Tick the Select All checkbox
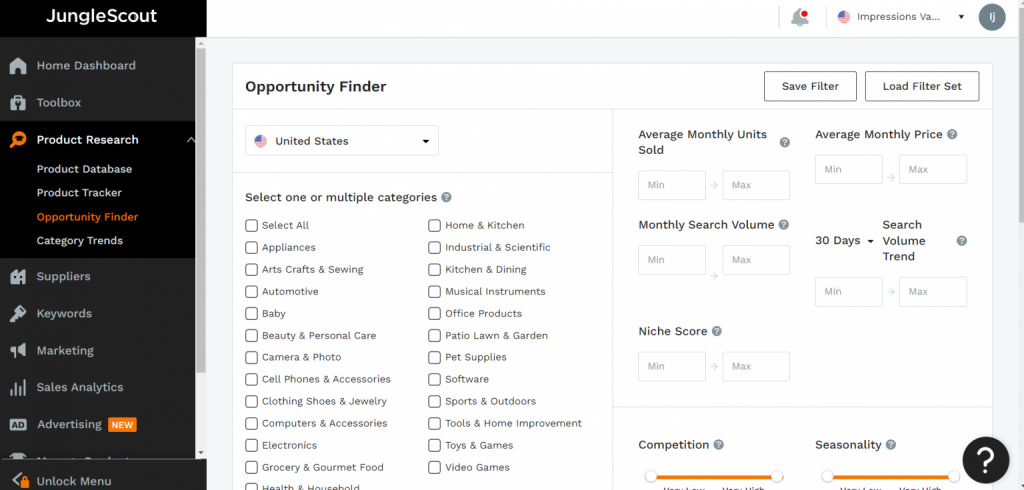The height and width of the screenshot is (490, 1024). tap(252, 226)
